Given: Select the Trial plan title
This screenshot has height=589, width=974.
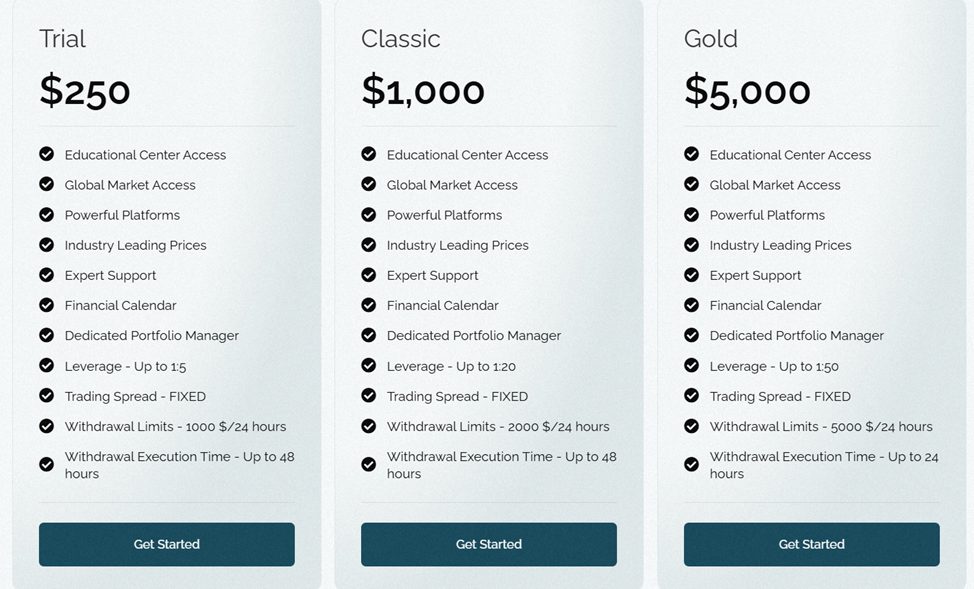Looking at the screenshot, I should 62,39.
